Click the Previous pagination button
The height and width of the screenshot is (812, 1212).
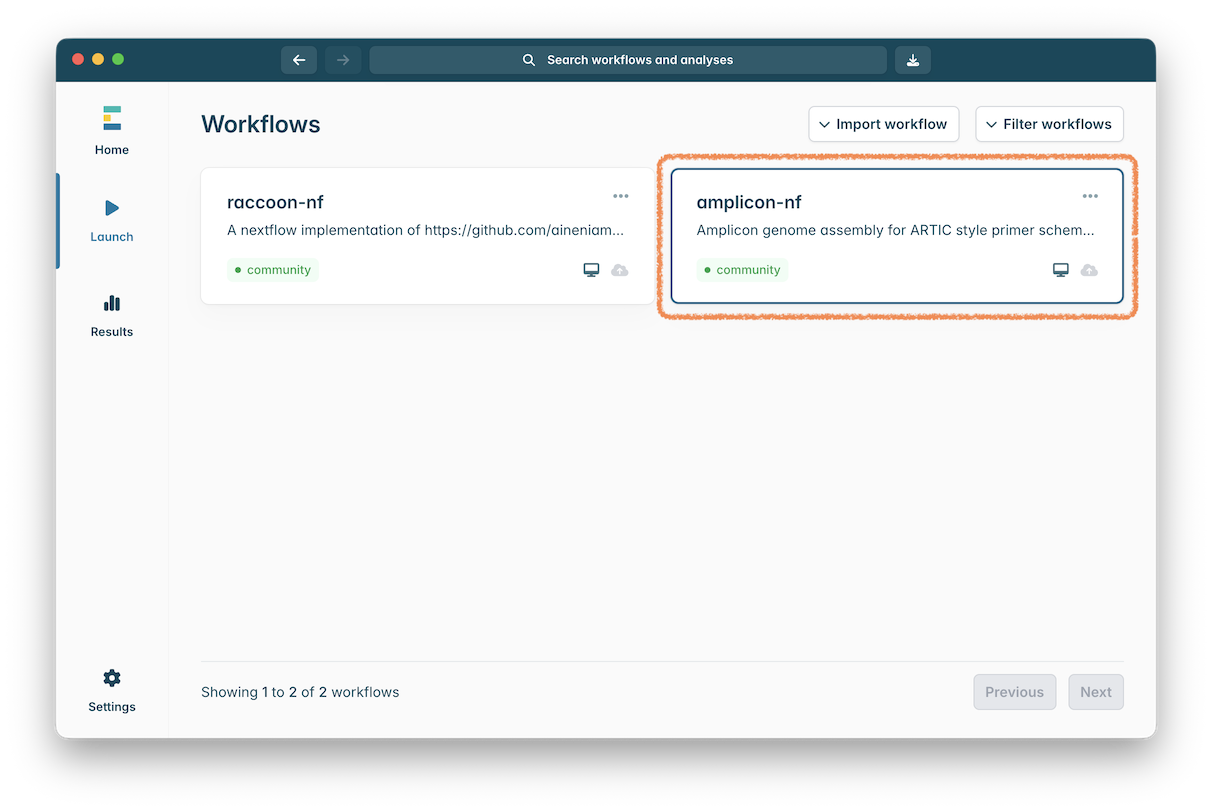1014,692
